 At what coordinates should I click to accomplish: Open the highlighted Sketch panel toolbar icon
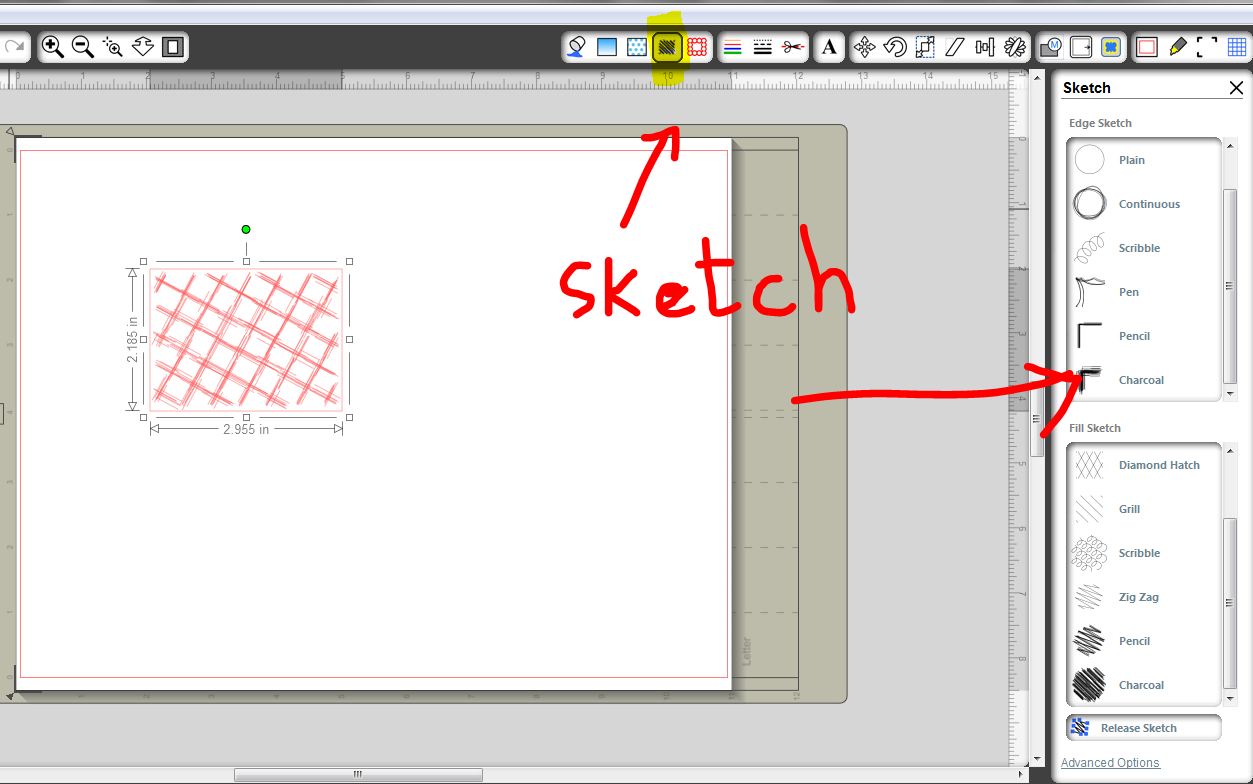(666, 46)
